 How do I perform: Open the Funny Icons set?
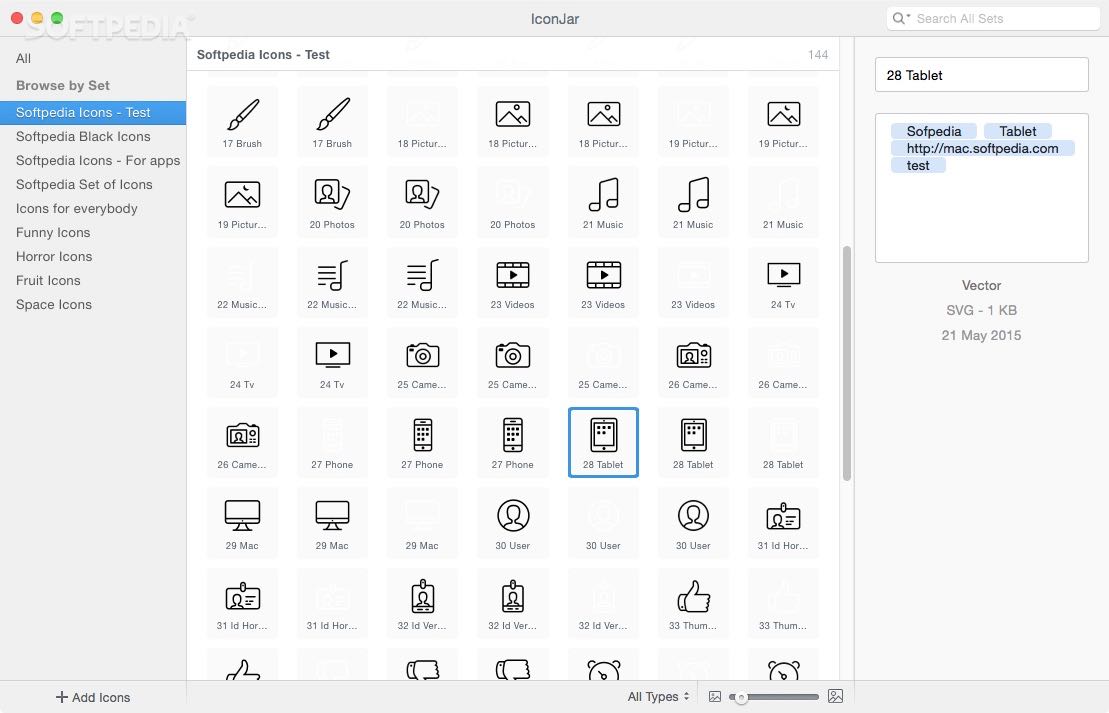point(52,232)
